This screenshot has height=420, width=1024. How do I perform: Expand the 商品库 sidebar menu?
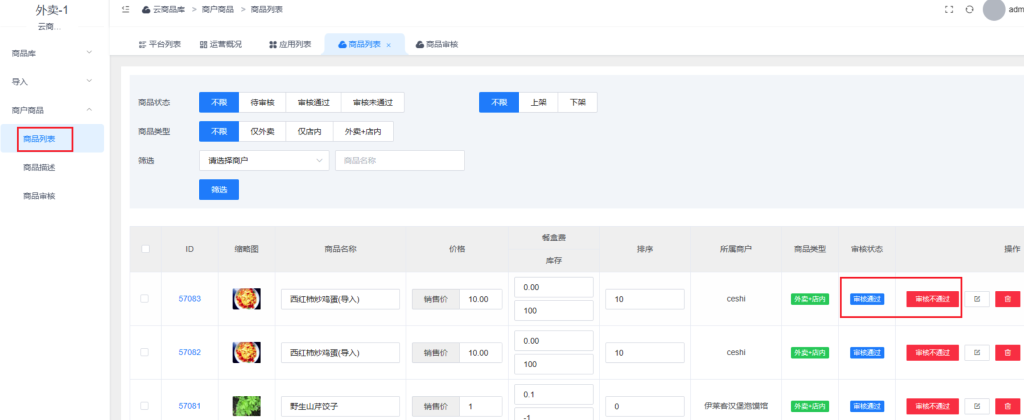pos(52,52)
